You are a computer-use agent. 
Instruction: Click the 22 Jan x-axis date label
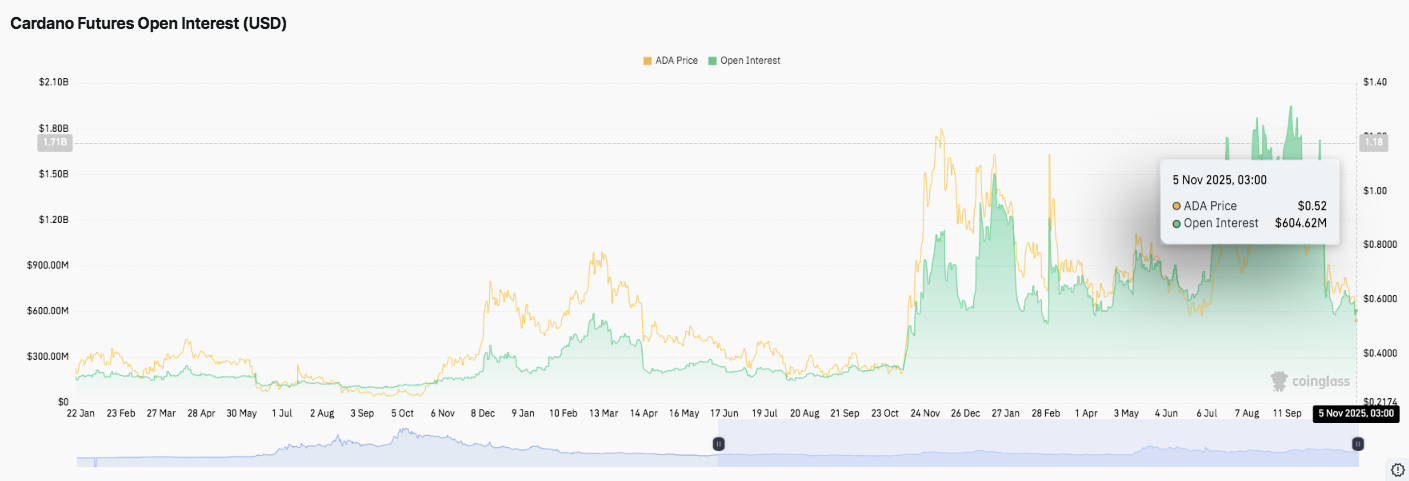pyautogui.click(x=81, y=412)
